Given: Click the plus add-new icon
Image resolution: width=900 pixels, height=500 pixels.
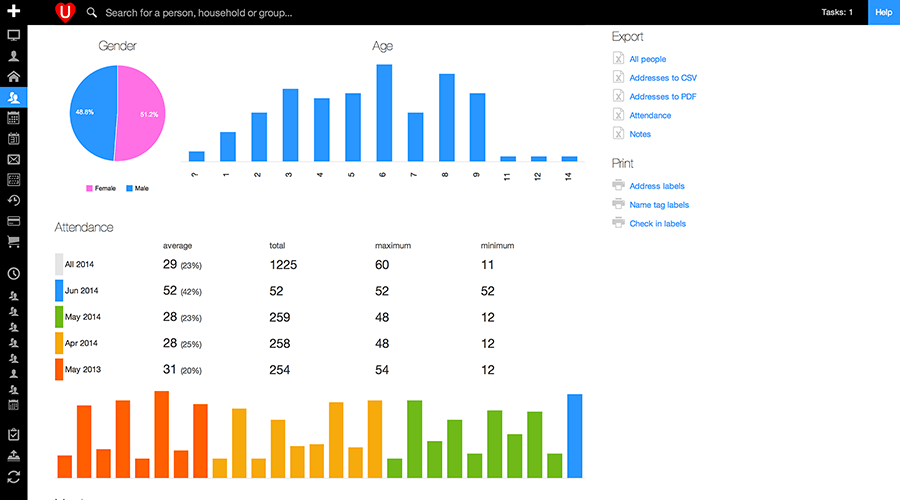Looking at the screenshot, I should point(13,12).
